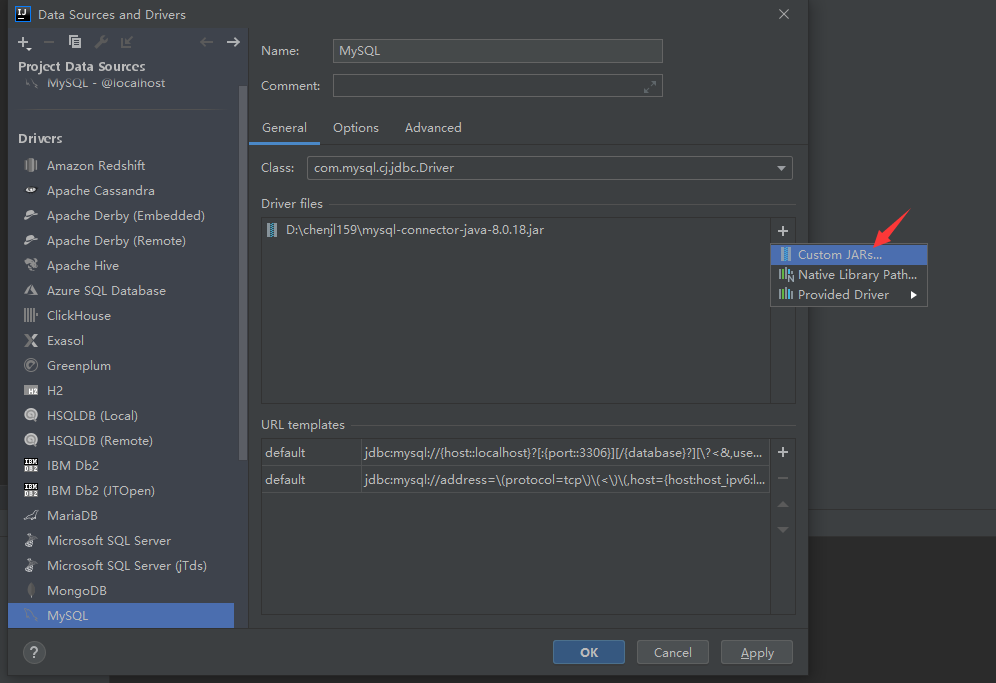
Task: Click the make global toolbar icon
Action: [x=127, y=42]
